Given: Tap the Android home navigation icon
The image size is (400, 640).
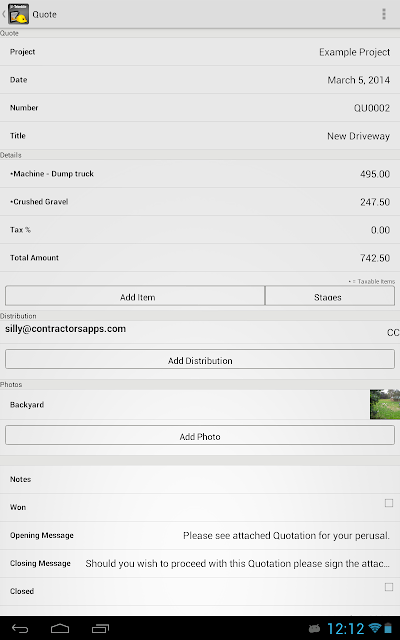Looking at the screenshot, I should click(x=60, y=629).
